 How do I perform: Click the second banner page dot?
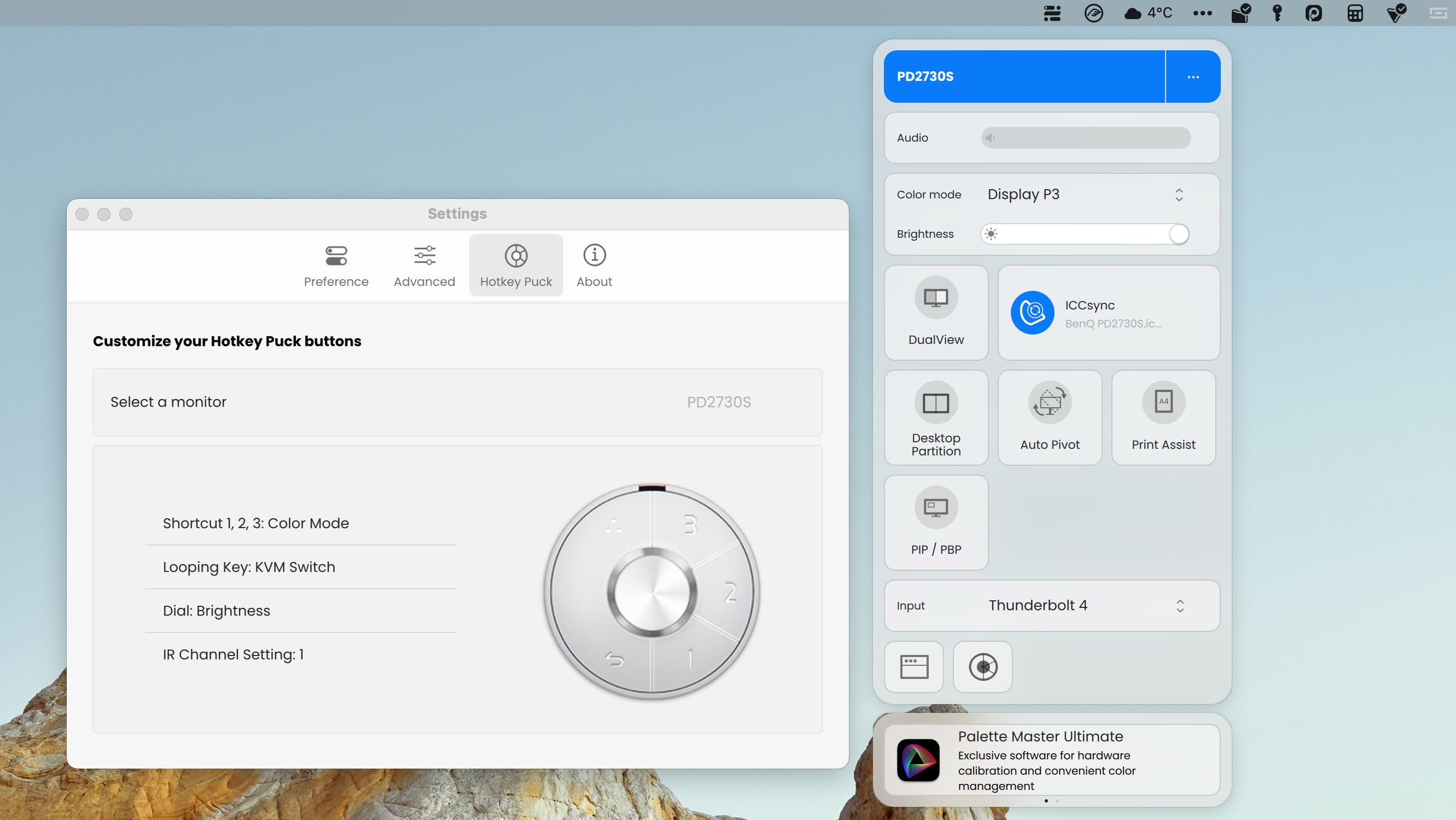click(x=1057, y=801)
